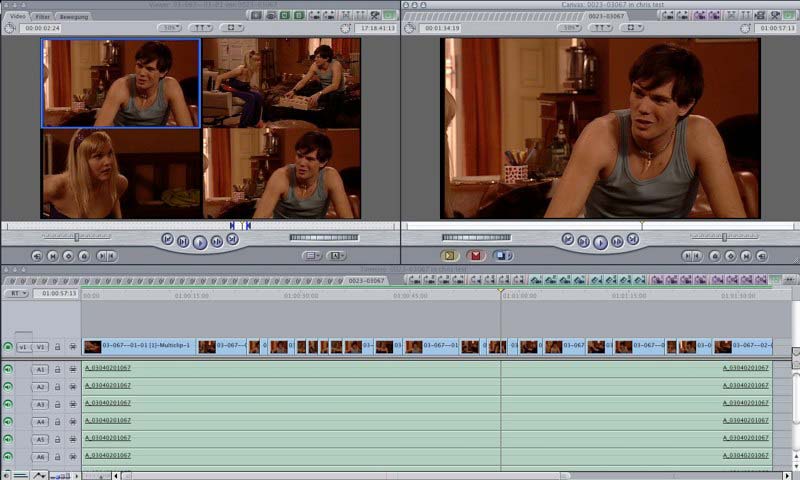Open Viewer view options pop-up

tap(231, 28)
